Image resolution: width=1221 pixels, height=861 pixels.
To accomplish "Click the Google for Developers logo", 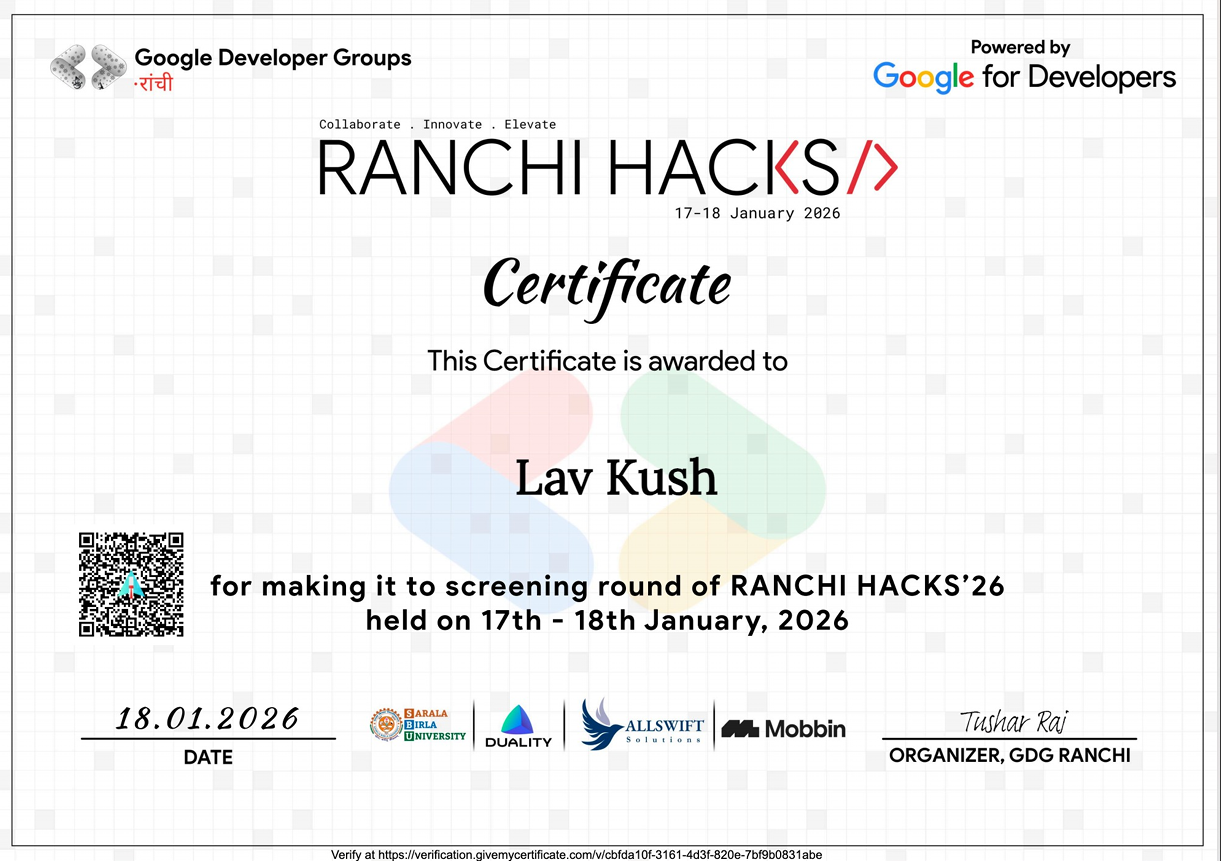I will click(1023, 77).
